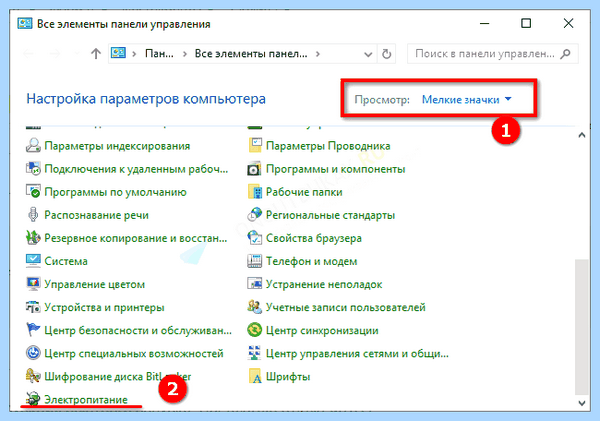This screenshot has height=421, width=600.
Task: Open Параметры индексирования link
Action: (117, 146)
